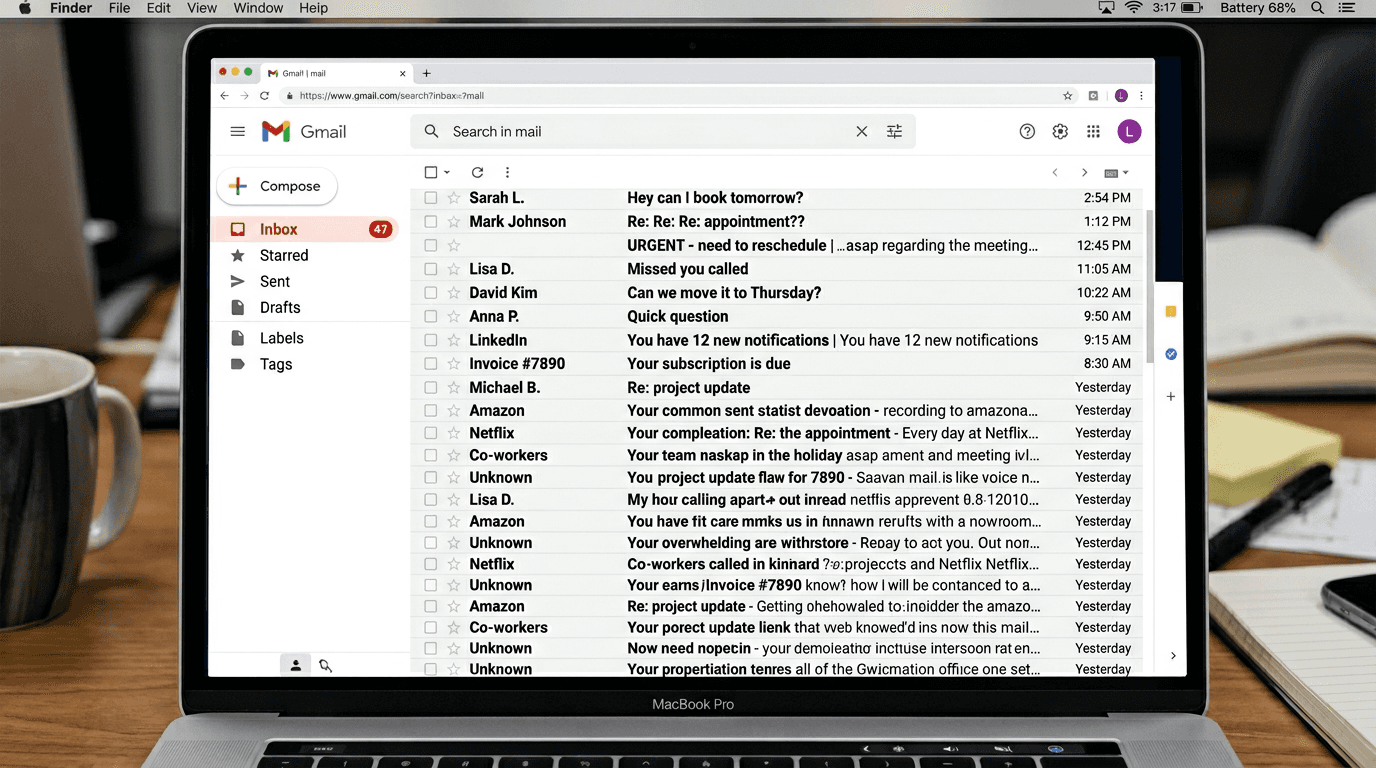Click the magnifier icon in Search in mail

431,131
